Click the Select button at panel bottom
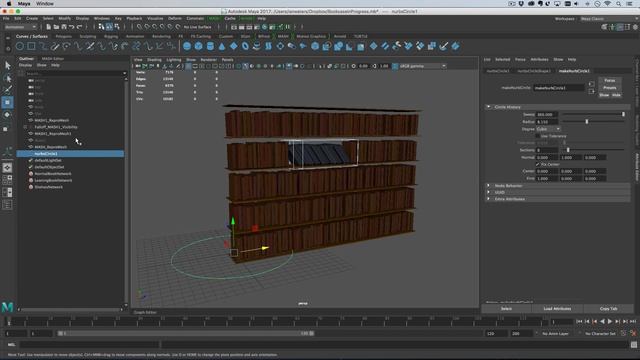The height and width of the screenshot is (360, 640). (506, 309)
